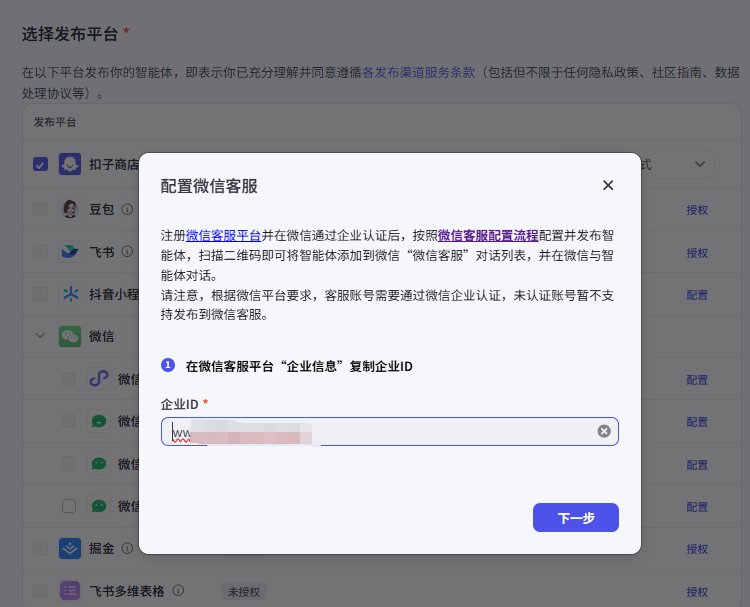
Task: Open the dropdown in the 扣子商店 row
Action: (x=698, y=164)
